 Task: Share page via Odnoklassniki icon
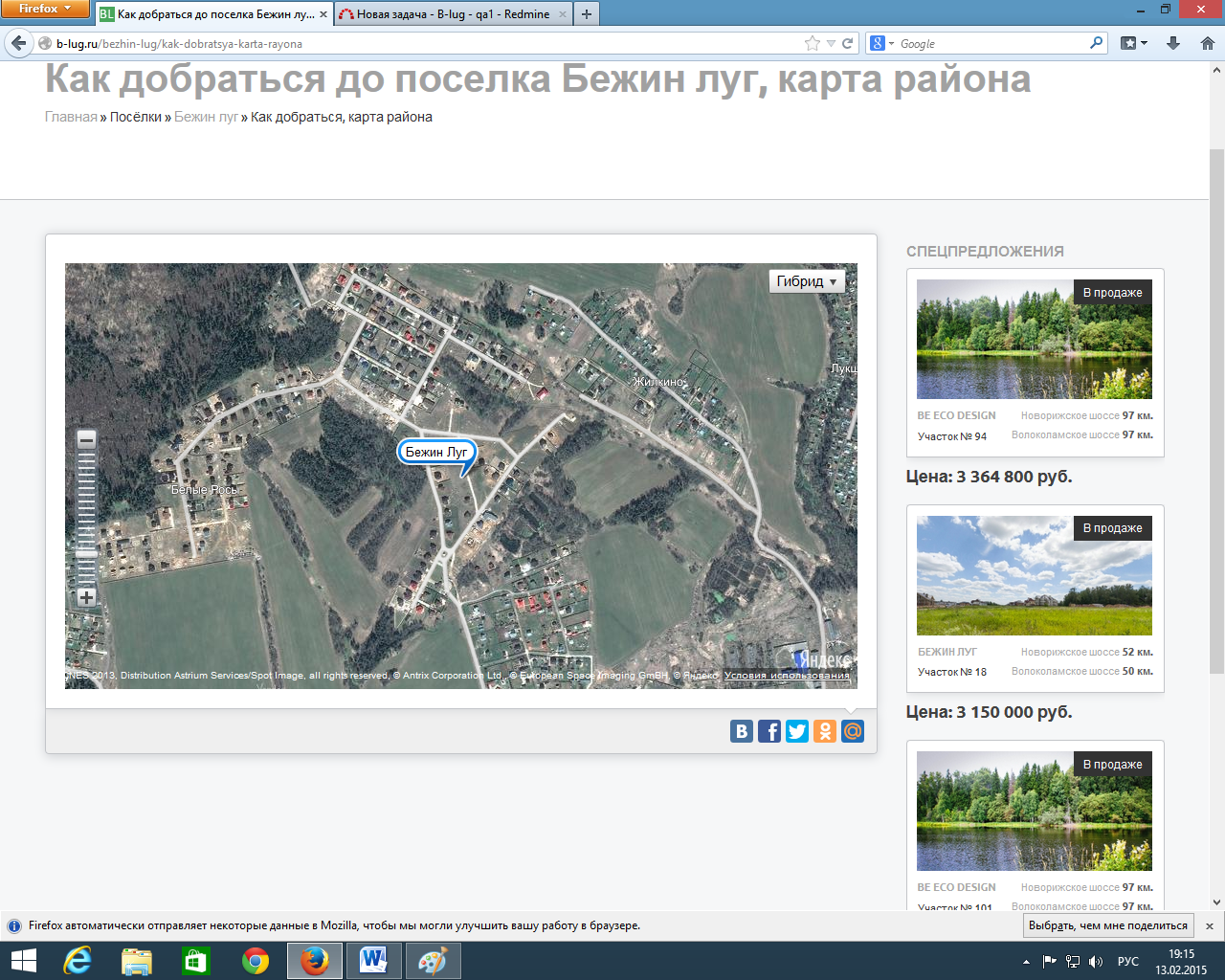(x=825, y=731)
